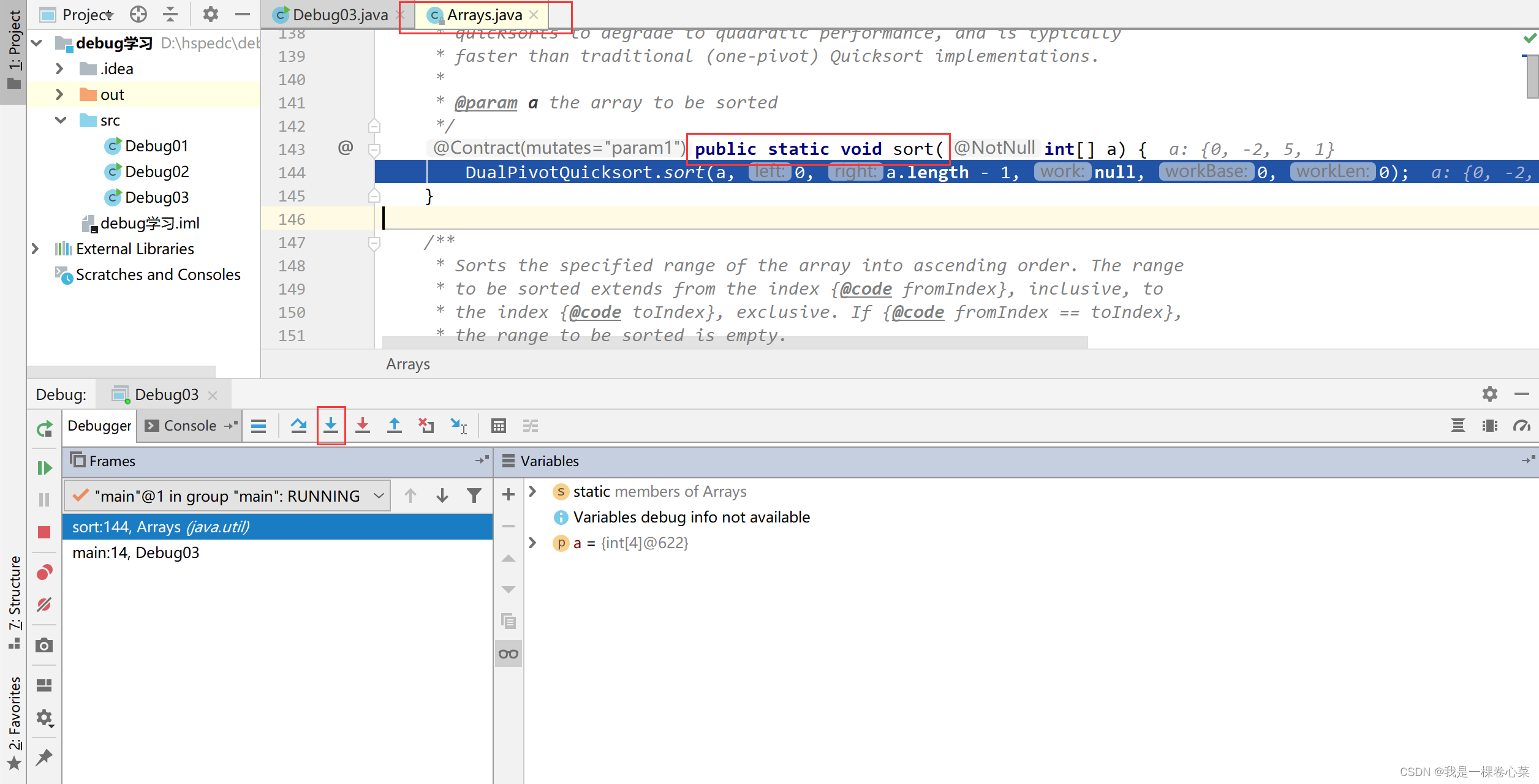Screen dimensions: 1539x784
Task: Toggle the glasses watches view button
Action: pos(509,654)
